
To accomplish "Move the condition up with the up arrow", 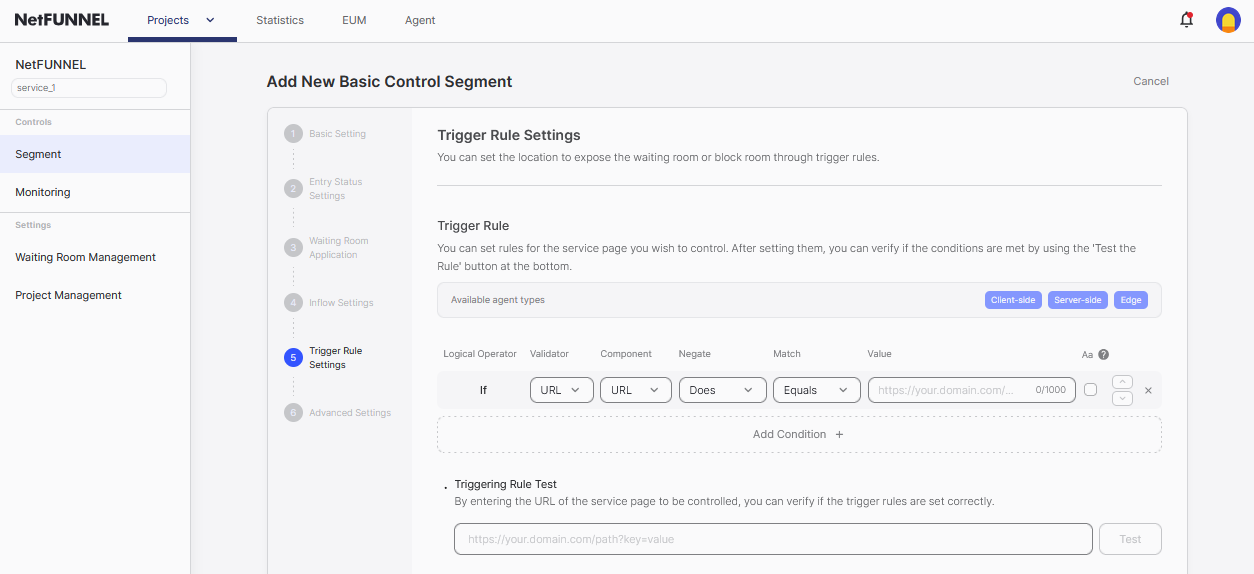I will (x=1122, y=382).
